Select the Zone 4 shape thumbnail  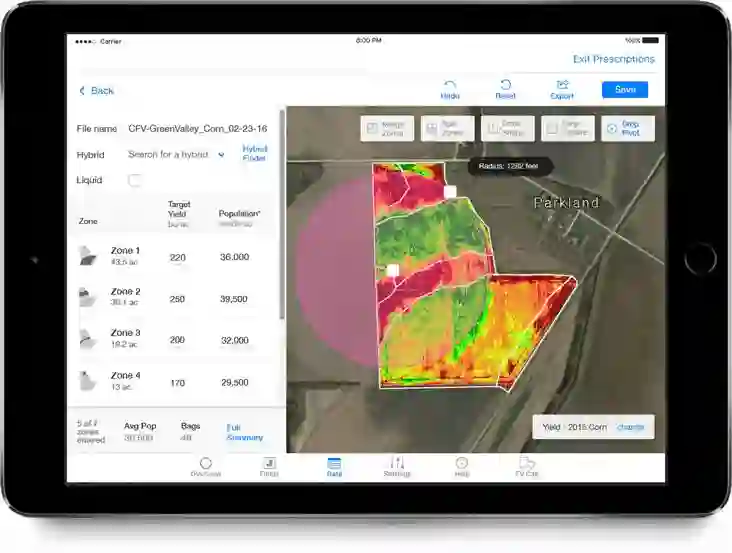(x=88, y=381)
